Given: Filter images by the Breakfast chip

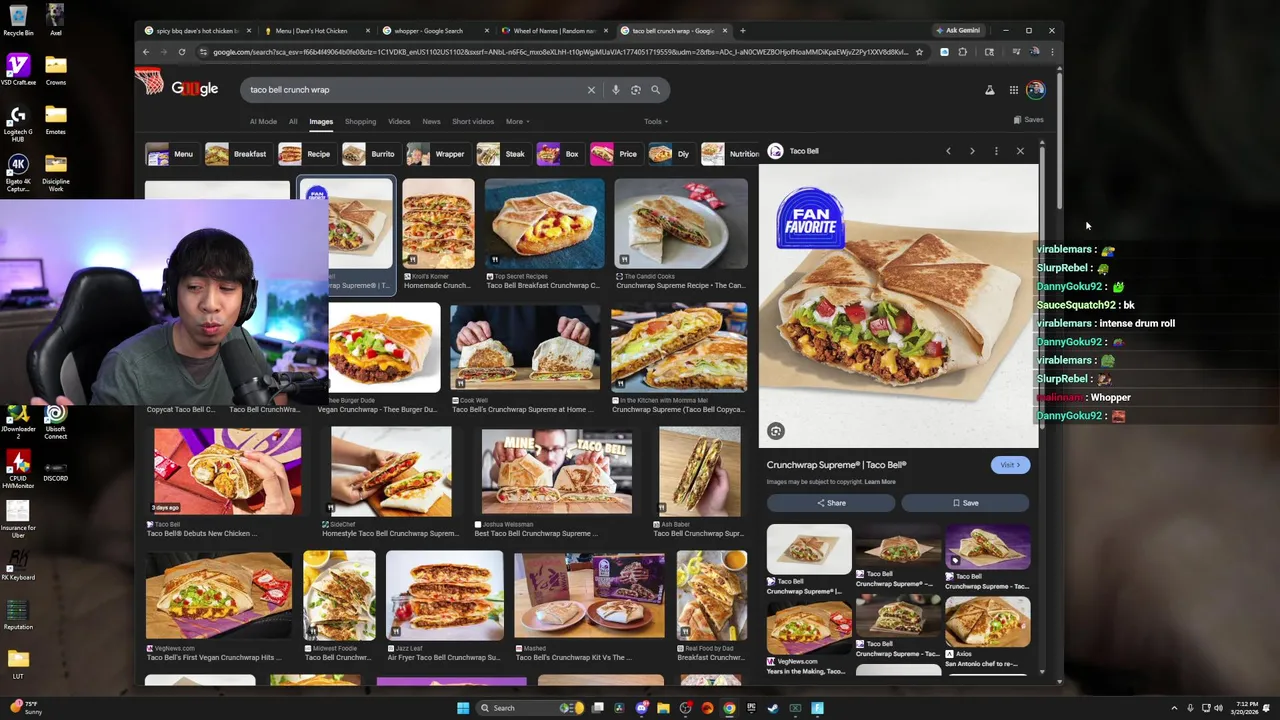Looking at the screenshot, I should click(236, 154).
